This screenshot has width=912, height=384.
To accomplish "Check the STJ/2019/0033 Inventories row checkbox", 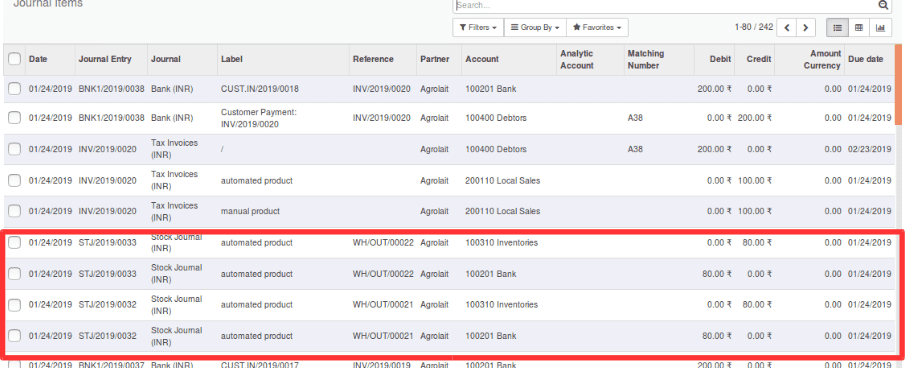I will 15,243.
